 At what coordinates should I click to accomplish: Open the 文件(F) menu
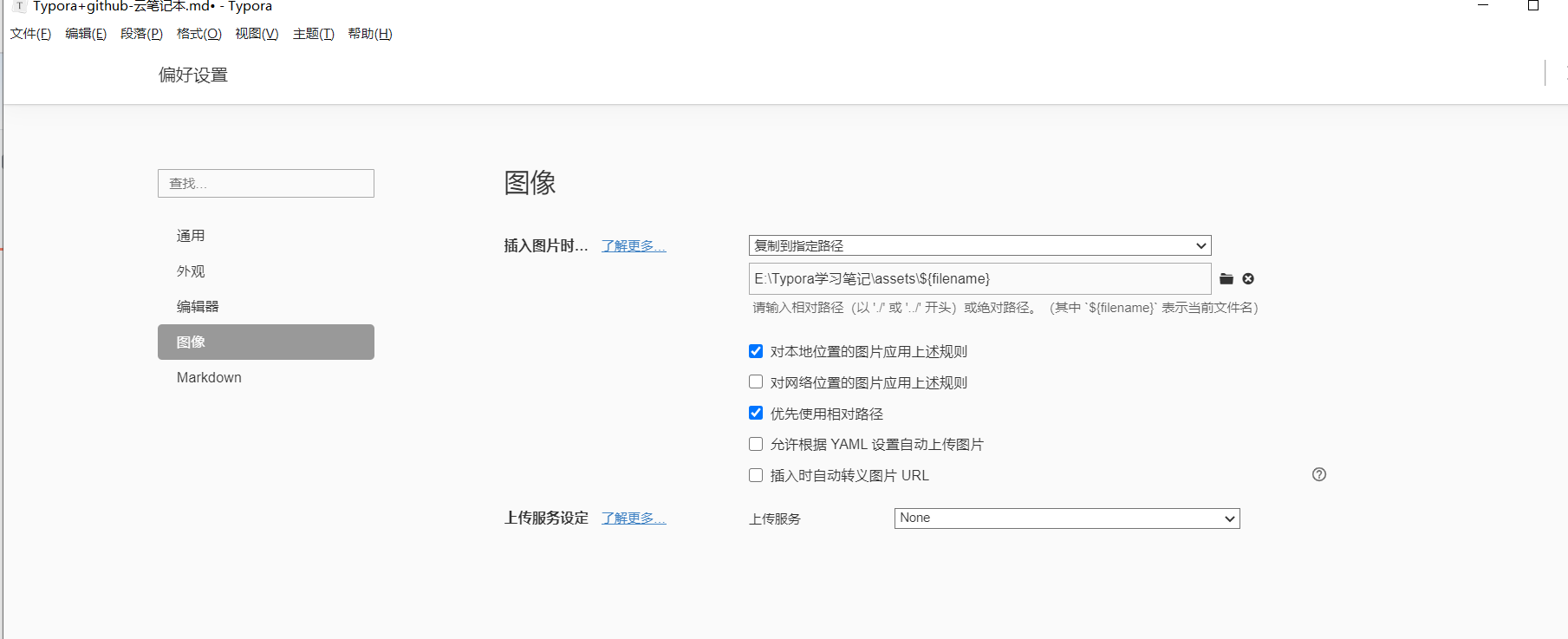click(x=30, y=34)
